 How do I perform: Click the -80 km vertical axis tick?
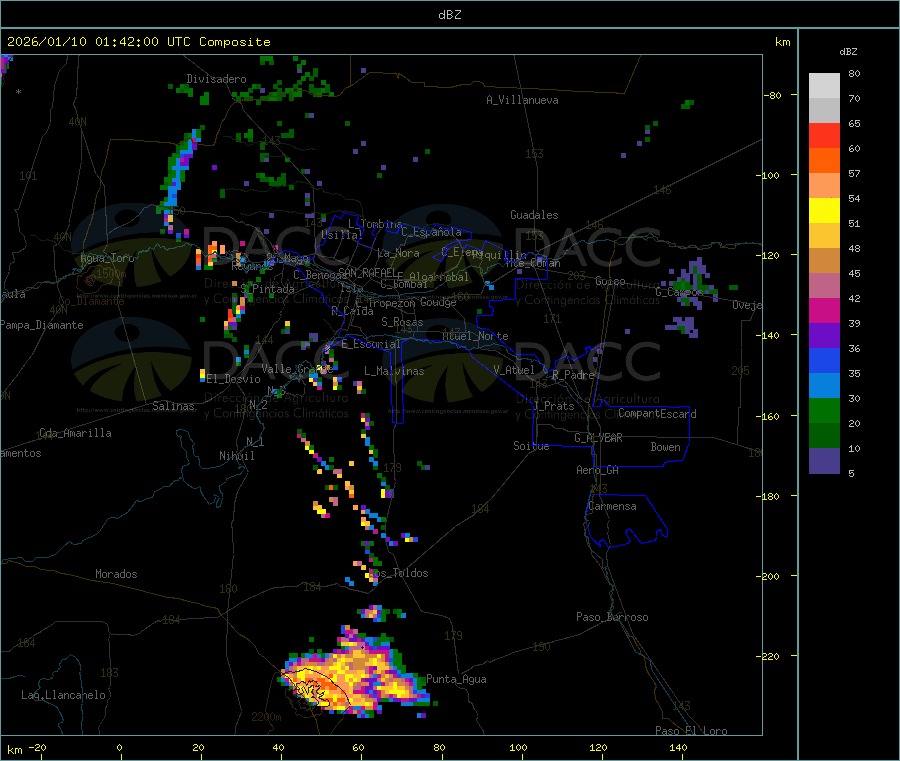(x=773, y=95)
